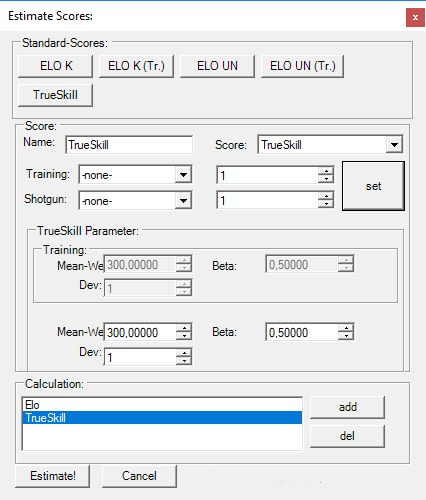The width and height of the screenshot is (426, 500).
Task: Click the ELO K (Tr.) button
Action: click(x=136, y=66)
